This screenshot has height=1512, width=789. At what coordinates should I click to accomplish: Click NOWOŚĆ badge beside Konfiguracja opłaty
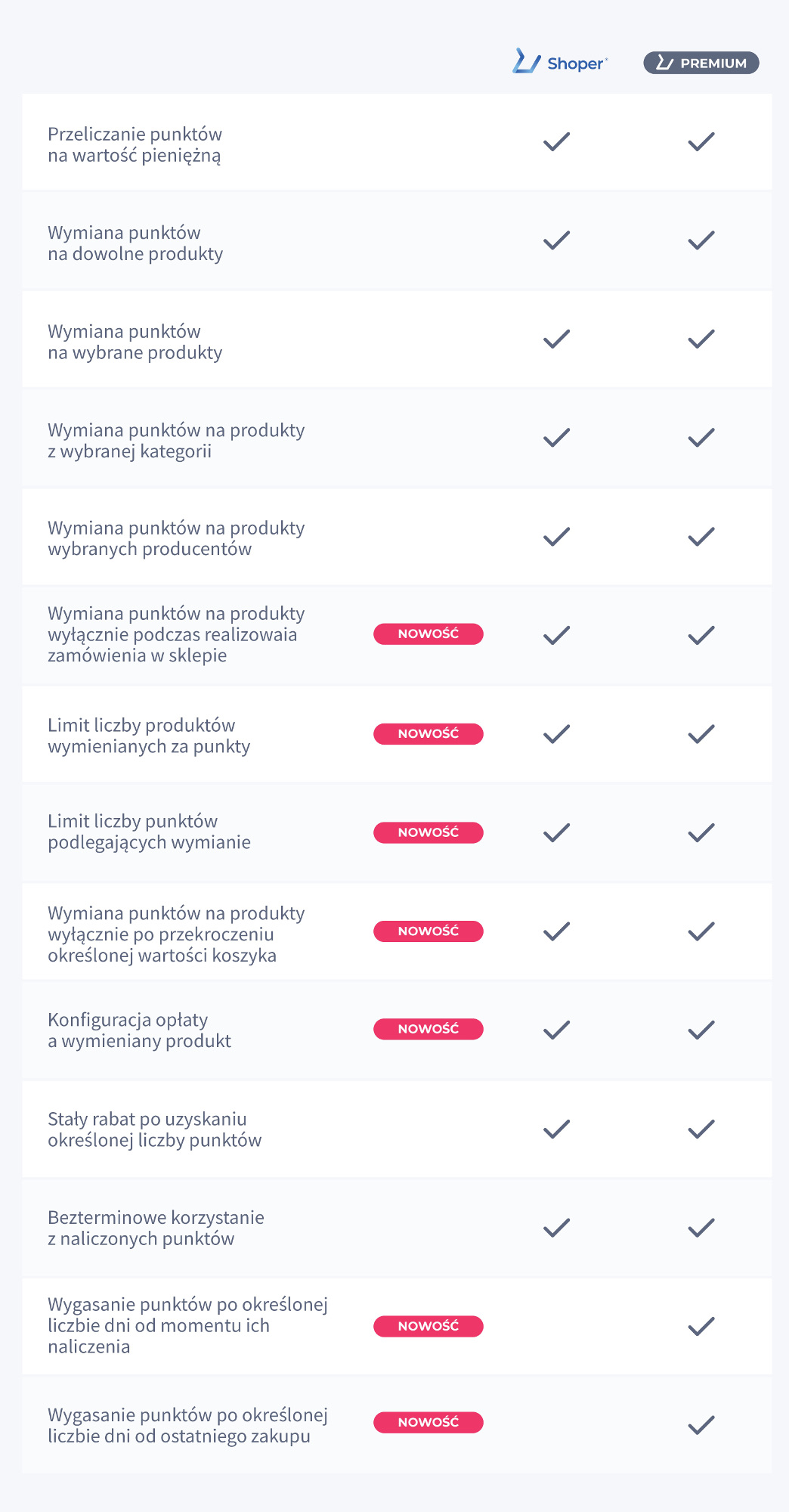click(429, 1029)
